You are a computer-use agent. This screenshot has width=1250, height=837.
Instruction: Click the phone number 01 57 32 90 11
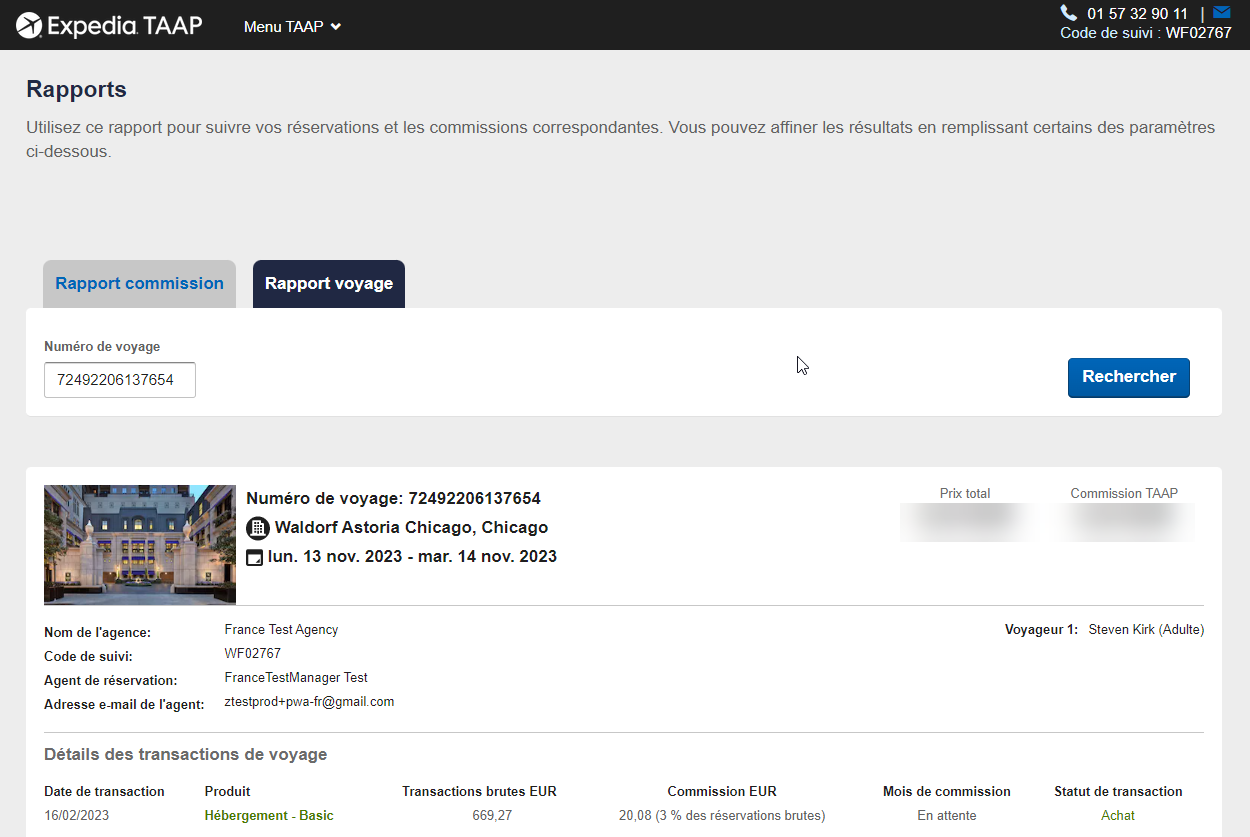click(x=1138, y=14)
